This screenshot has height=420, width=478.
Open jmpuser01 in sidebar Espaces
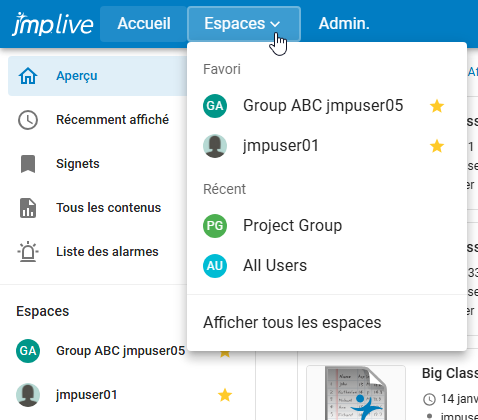[x=87, y=395]
